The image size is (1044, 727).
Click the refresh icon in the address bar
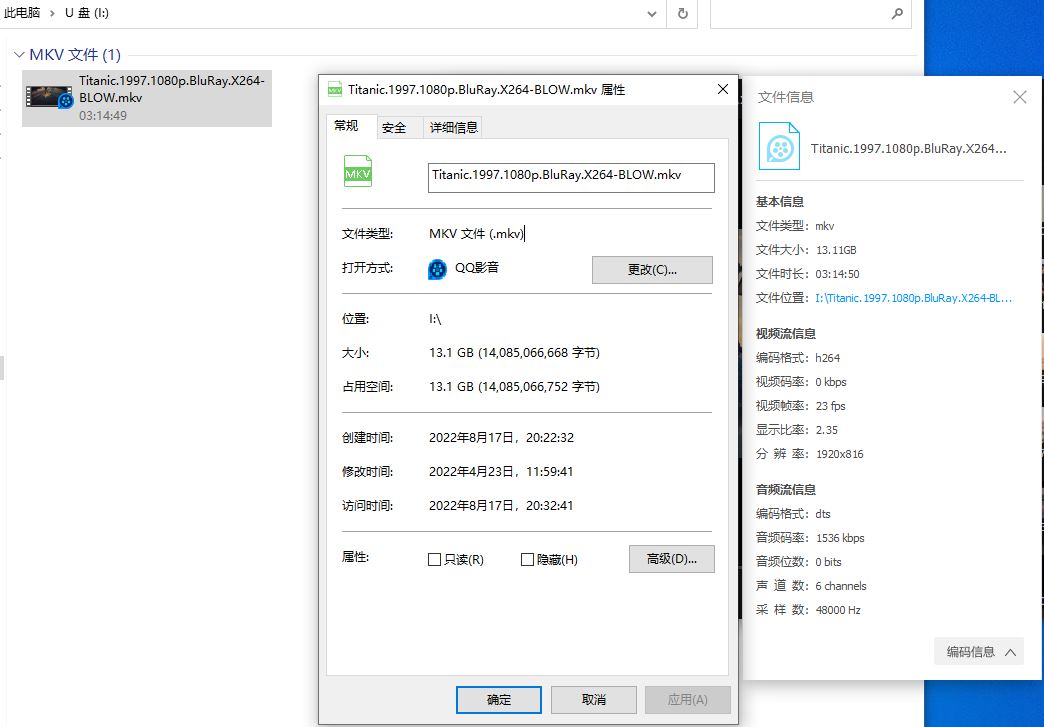pos(682,14)
